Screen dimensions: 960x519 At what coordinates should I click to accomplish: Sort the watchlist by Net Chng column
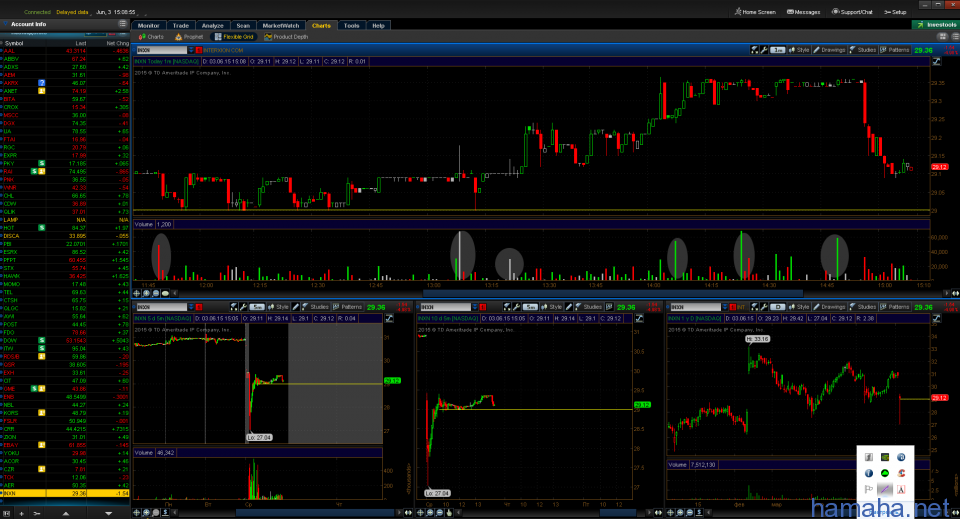coord(118,43)
